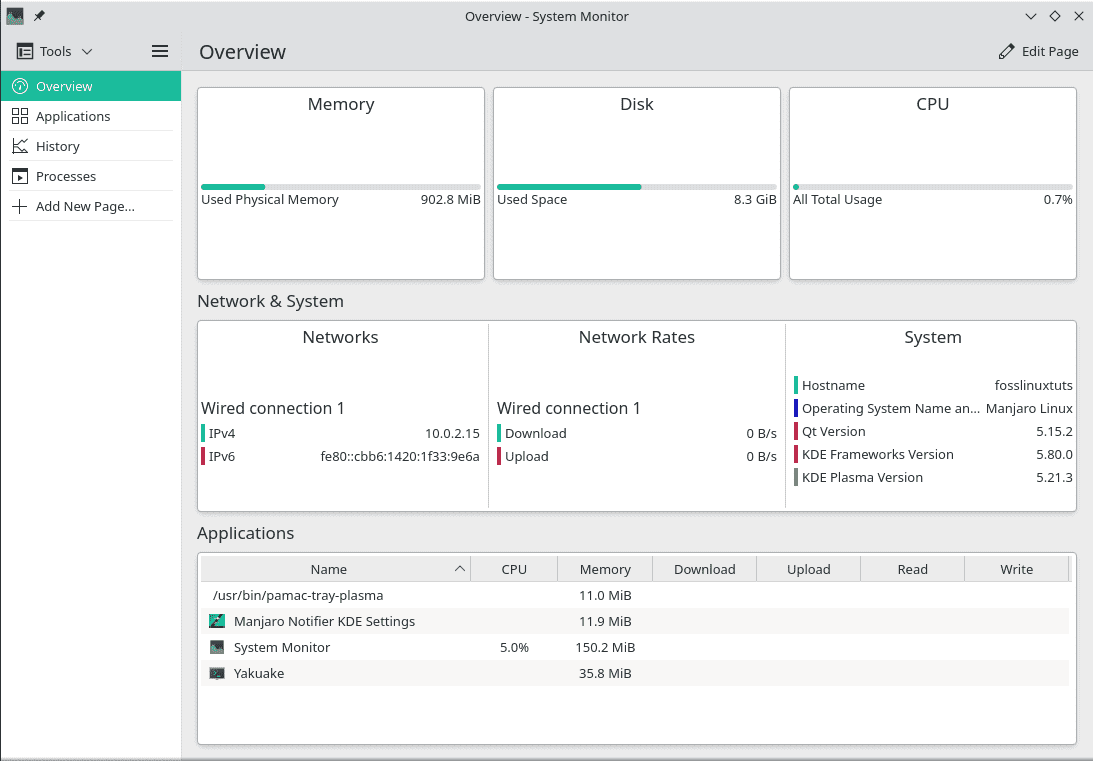Click the Memory column header
Viewport: 1093px width, 761px height.
click(604, 568)
